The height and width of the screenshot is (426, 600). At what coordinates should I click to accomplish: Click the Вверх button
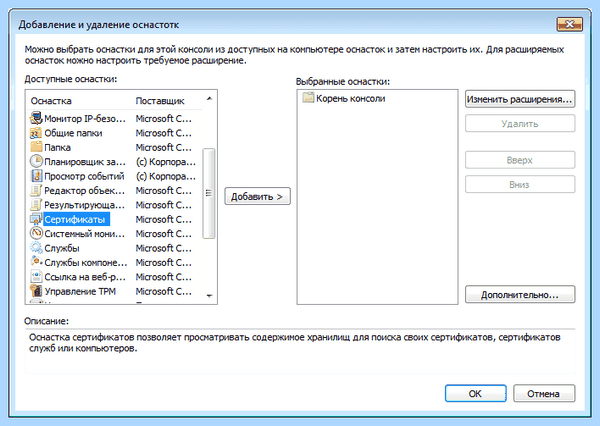(x=520, y=160)
